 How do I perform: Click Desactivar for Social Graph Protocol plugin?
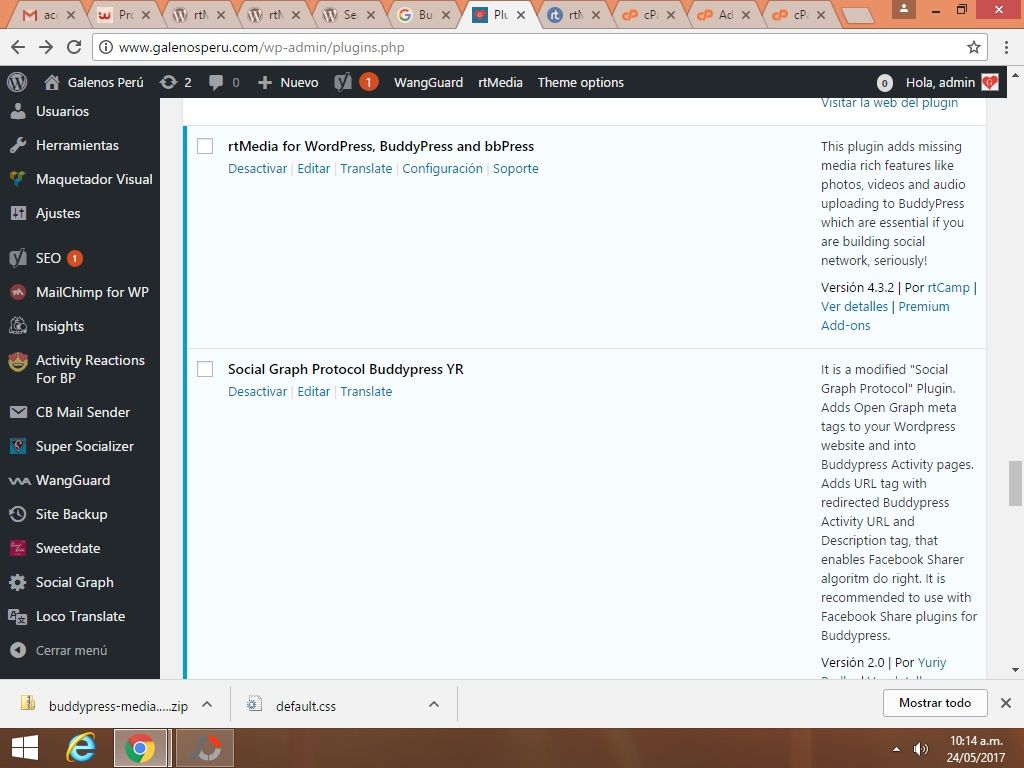coord(257,392)
